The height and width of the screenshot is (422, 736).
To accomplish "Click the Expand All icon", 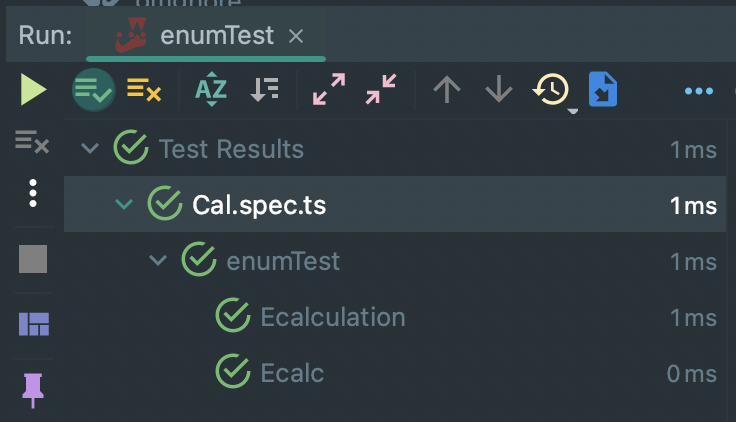I will [x=328, y=90].
